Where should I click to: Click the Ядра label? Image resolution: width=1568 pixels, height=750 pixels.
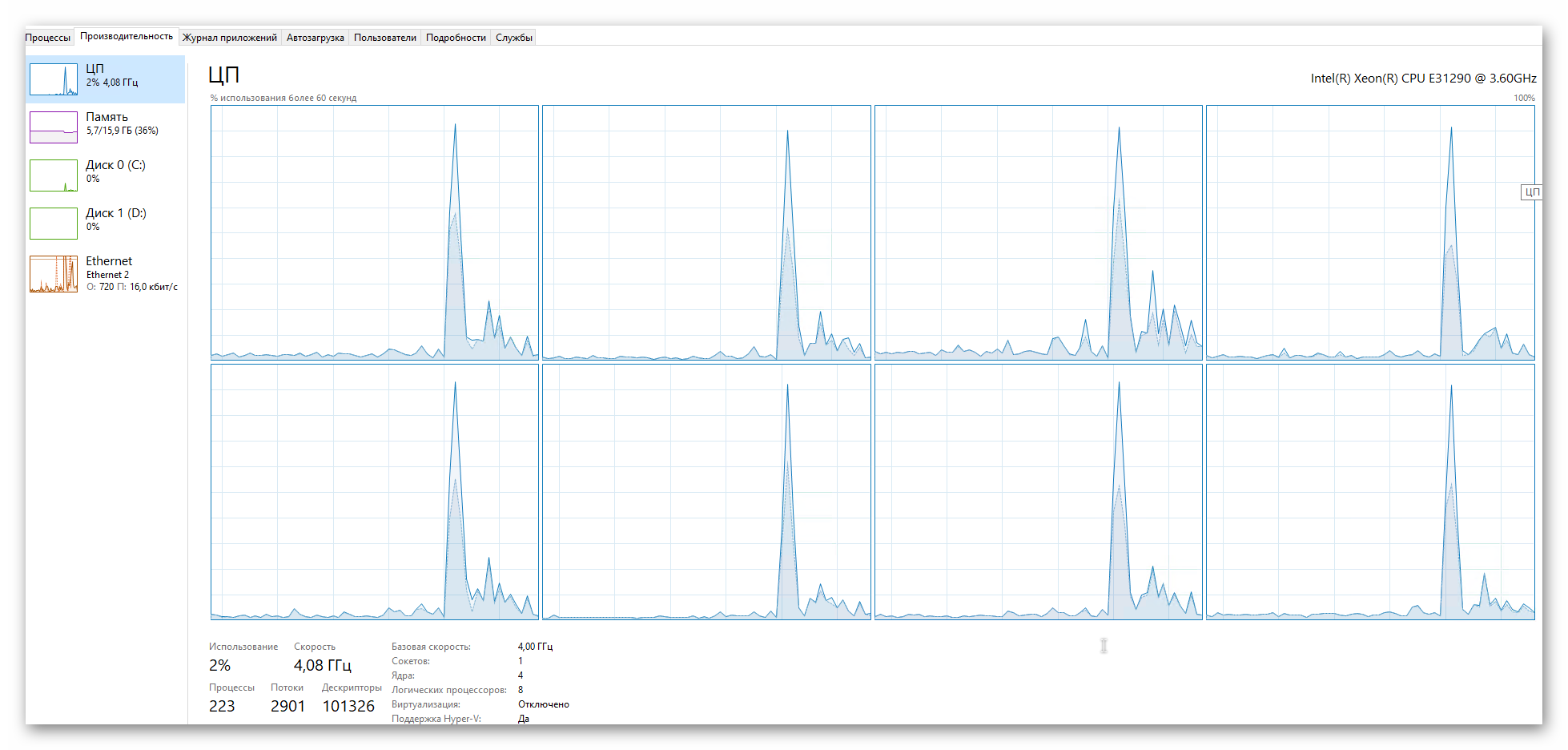(403, 675)
